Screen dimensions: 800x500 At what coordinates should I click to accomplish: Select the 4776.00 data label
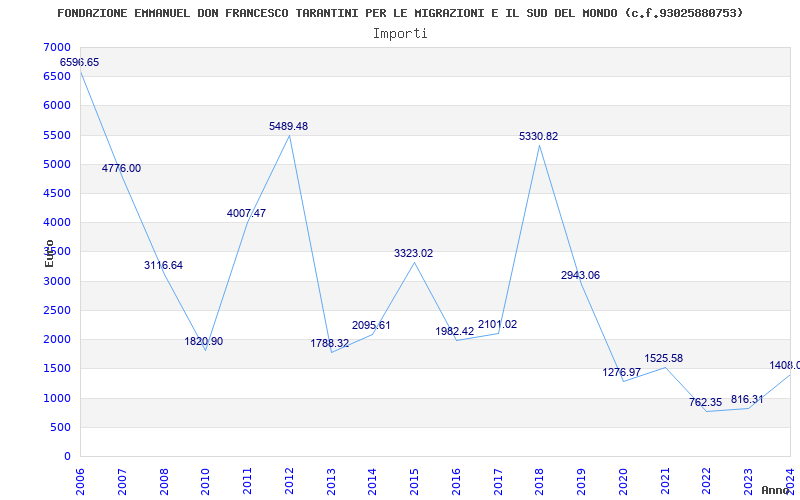pyautogui.click(x=121, y=168)
